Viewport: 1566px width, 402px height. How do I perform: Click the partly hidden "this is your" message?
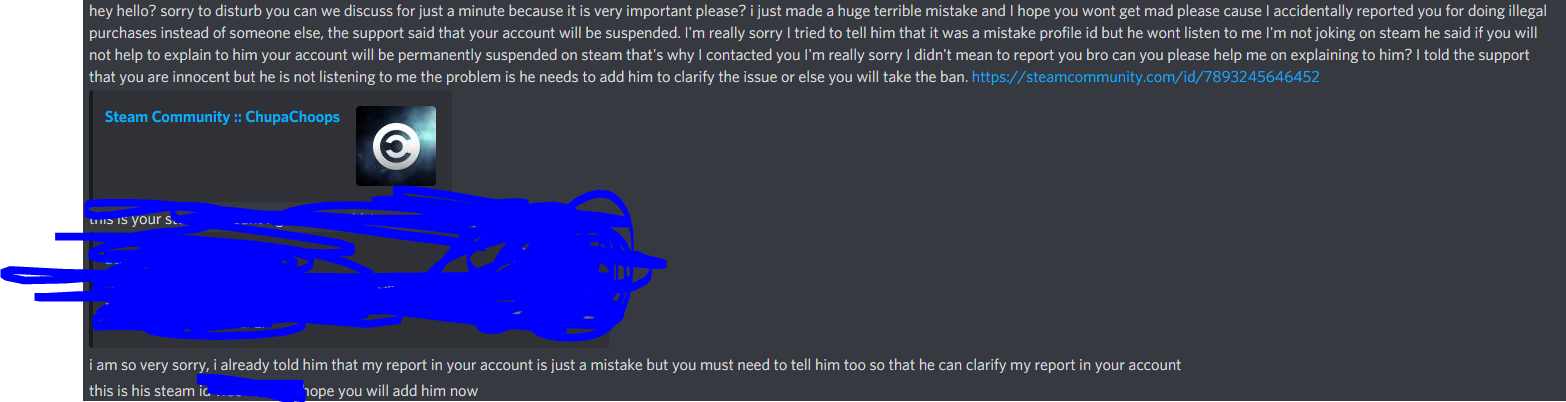130,221
